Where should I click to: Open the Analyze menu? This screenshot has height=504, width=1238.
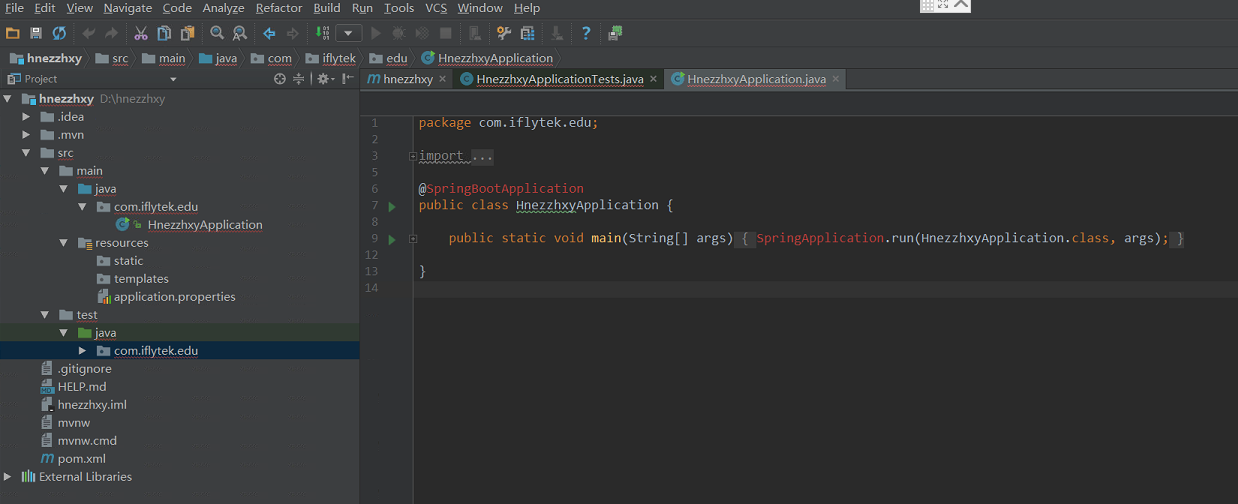(223, 8)
